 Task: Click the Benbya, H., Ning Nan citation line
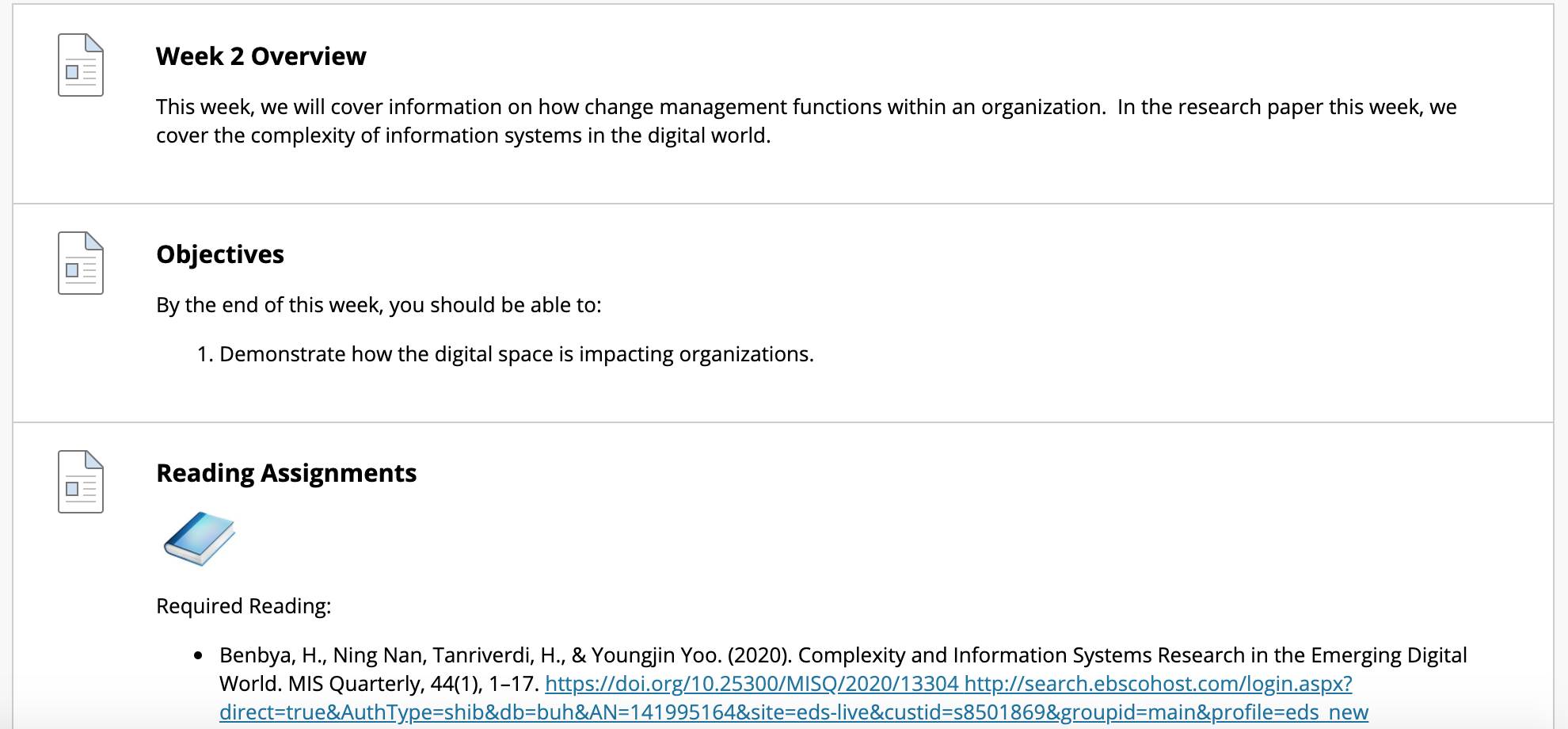pos(843,655)
